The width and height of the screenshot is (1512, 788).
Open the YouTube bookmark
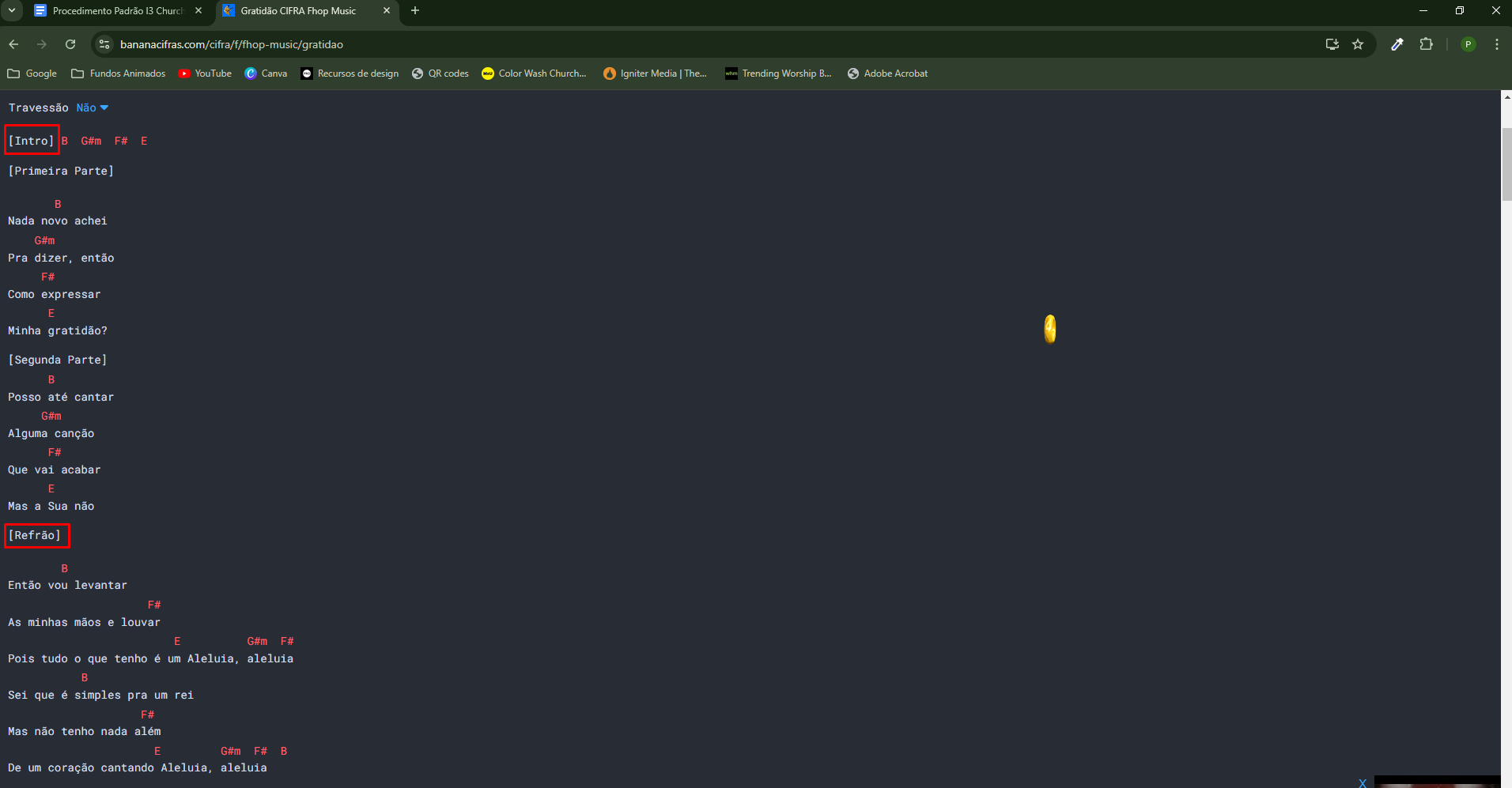click(205, 74)
